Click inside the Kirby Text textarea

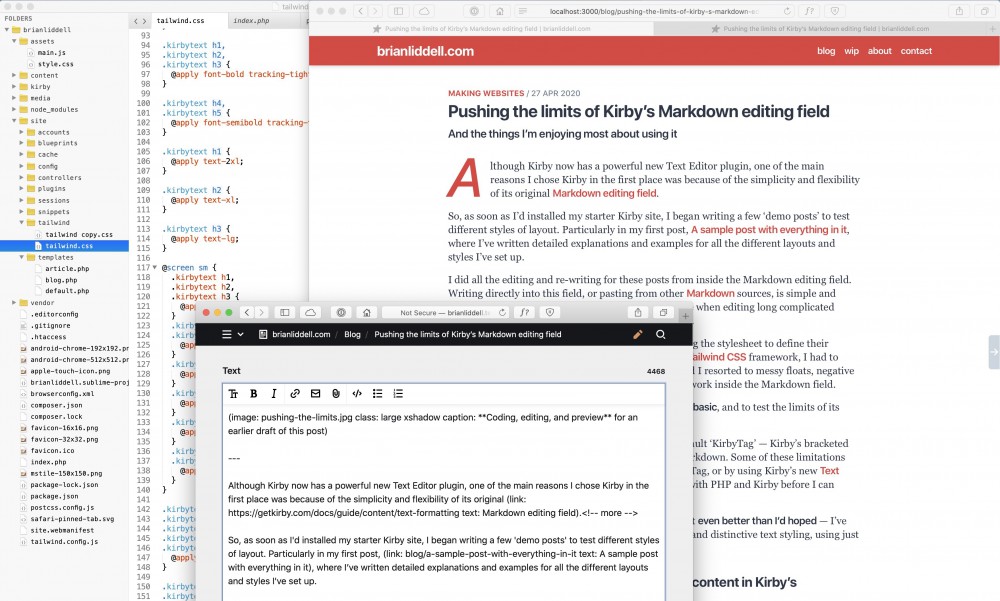pyautogui.click(x=444, y=504)
